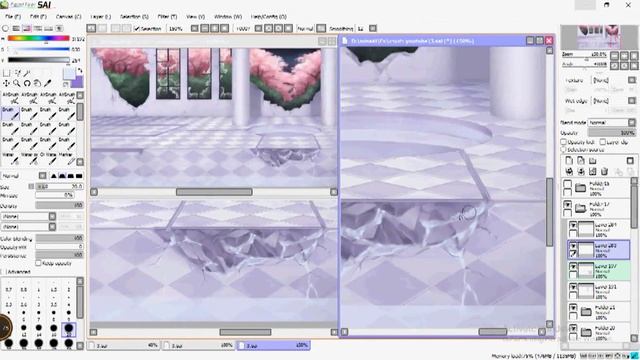This screenshot has width=640, height=360.
Task: Open the Canvas menu
Action: pos(68,17)
